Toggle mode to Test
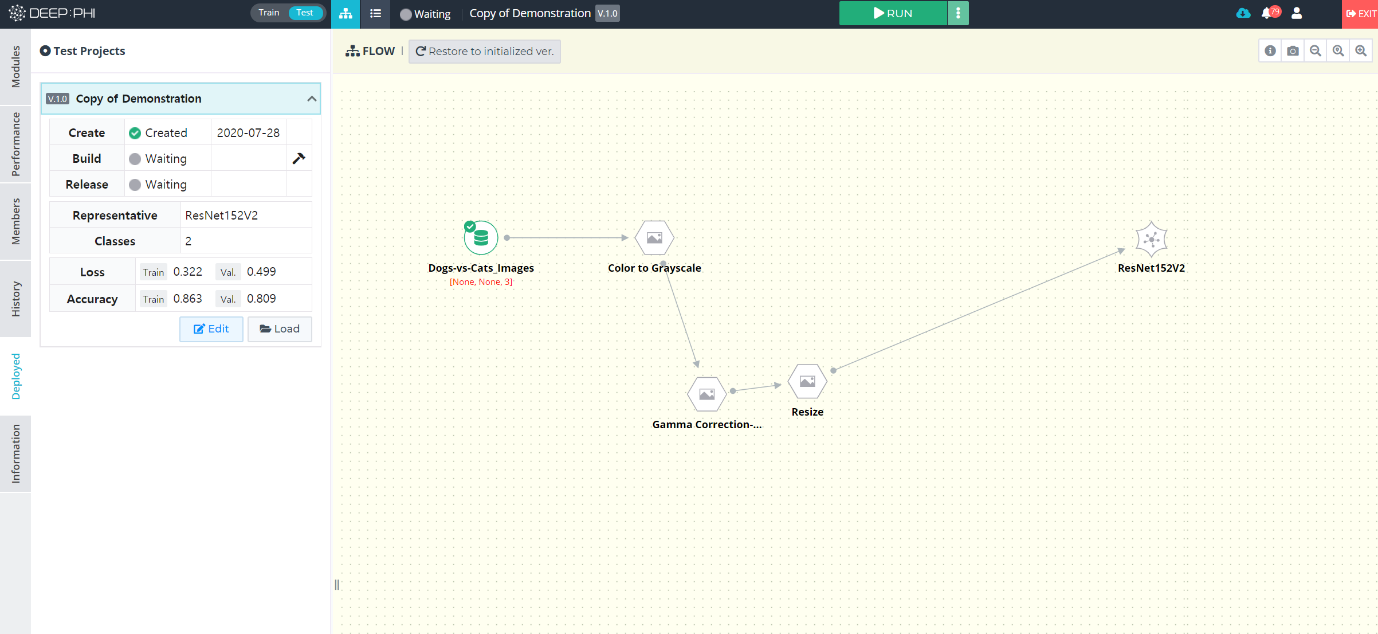Image resolution: width=1378 pixels, height=634 pixels. point(305,13)
